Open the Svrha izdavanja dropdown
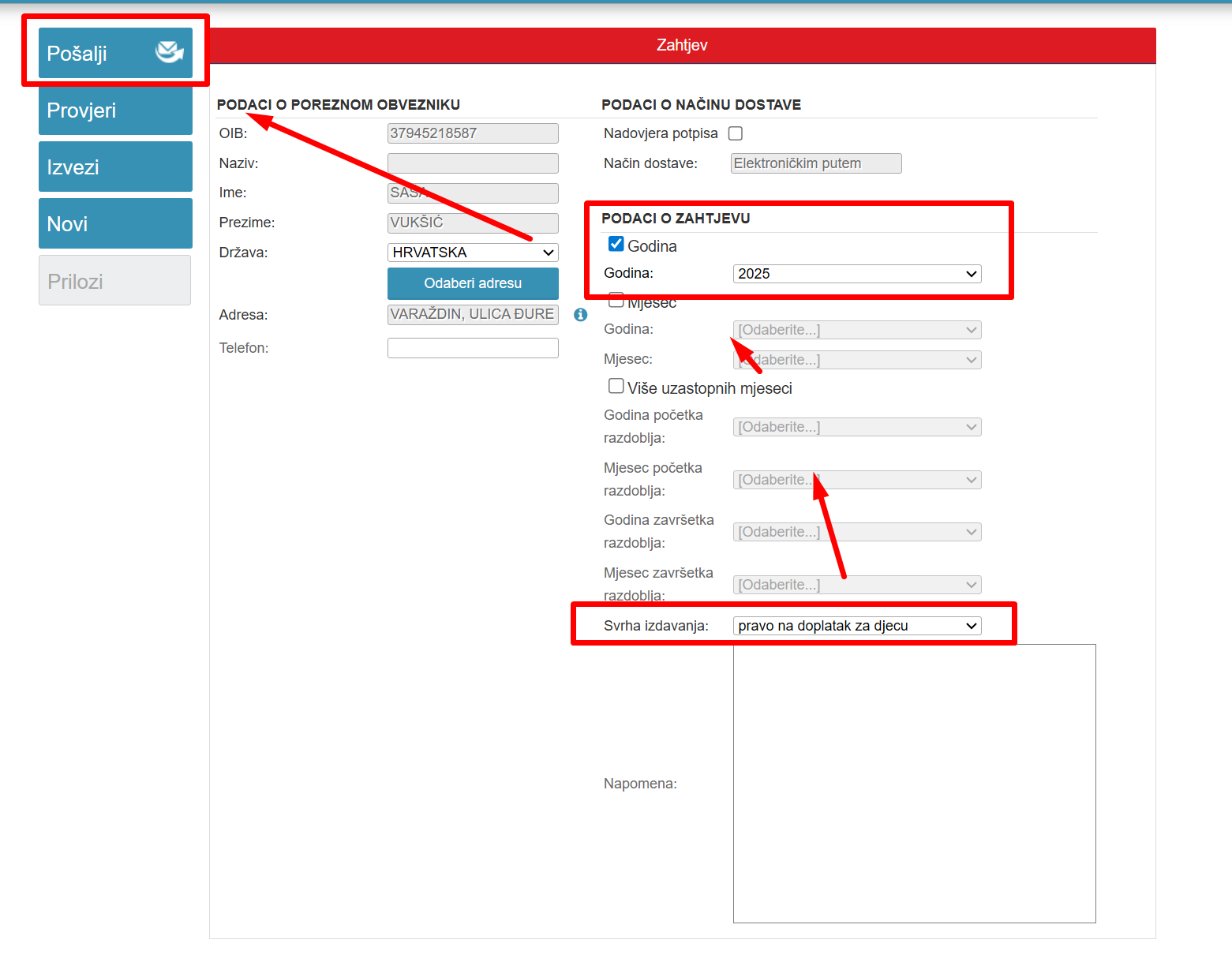 coord(857,626)
